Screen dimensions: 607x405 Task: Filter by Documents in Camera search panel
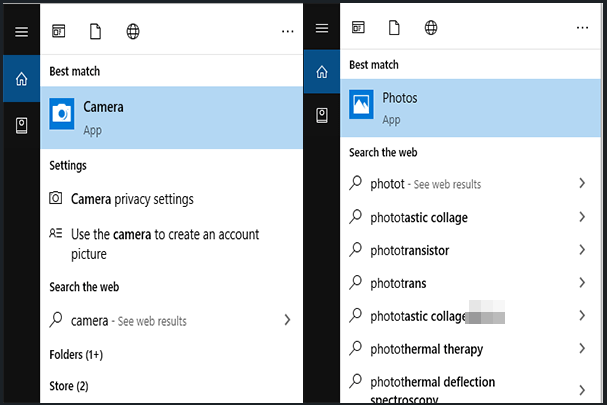coord(95,31)
